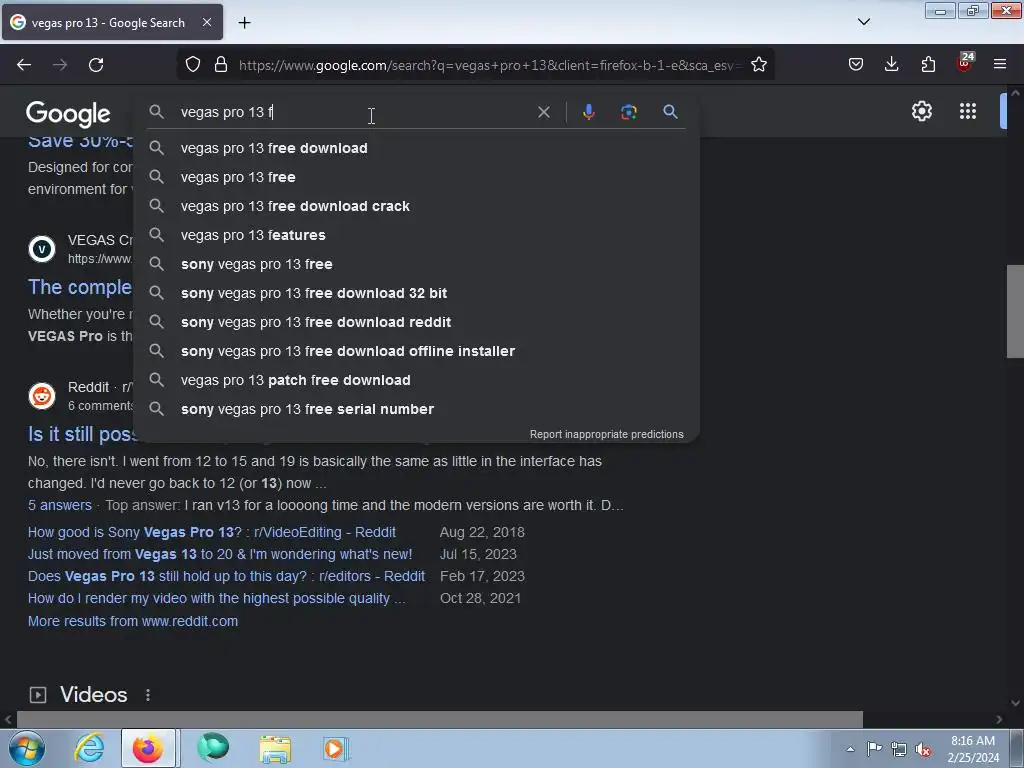
Task: Click inside the Google search input field
Action: coord(353,112)
